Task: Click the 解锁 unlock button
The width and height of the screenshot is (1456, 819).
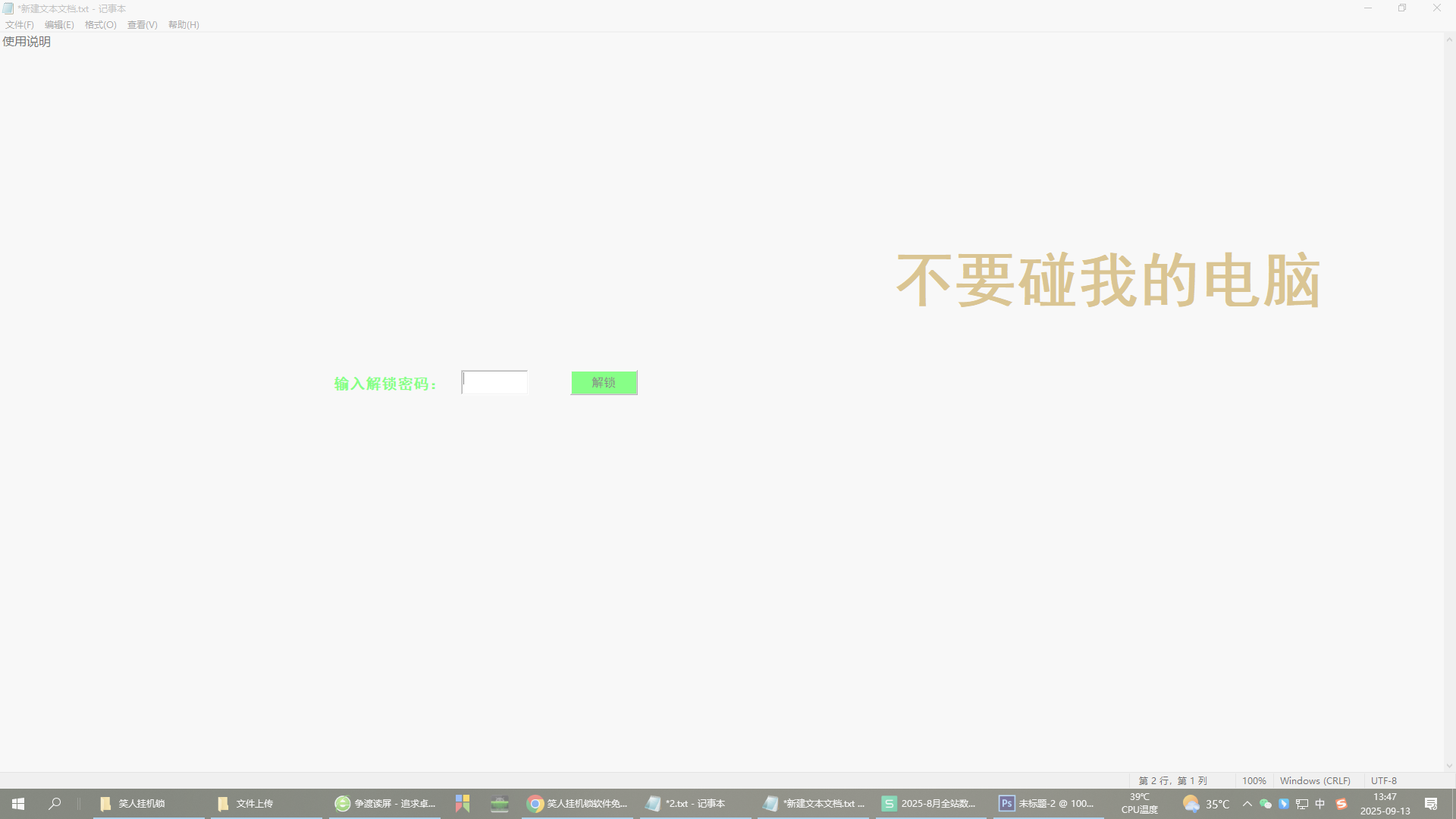Action: [x=604, y=383]
